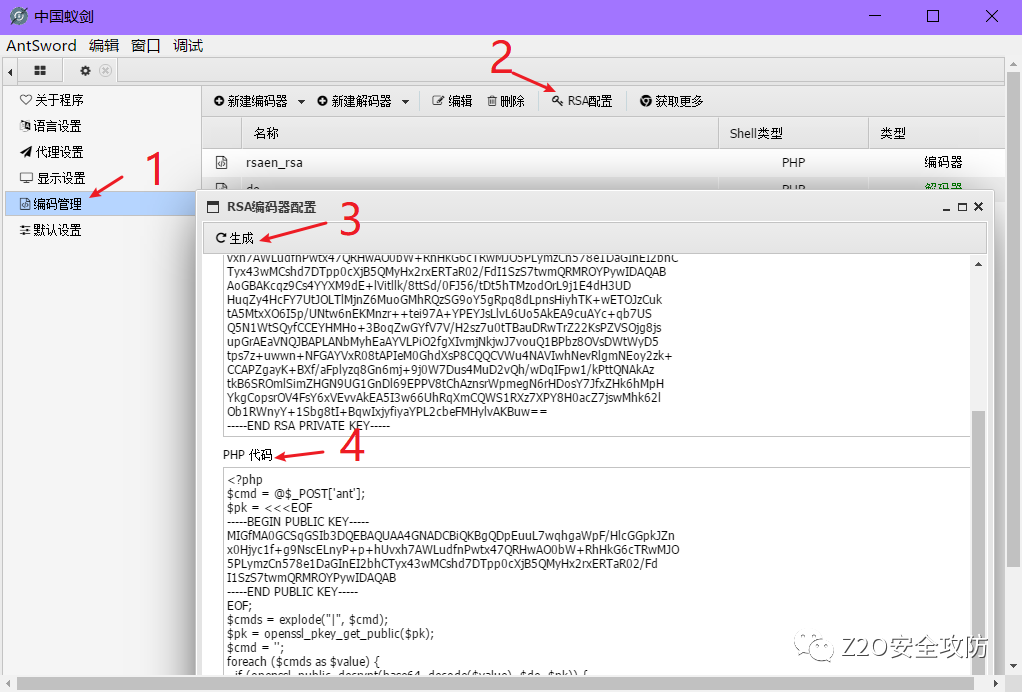Close the RSA编码器配置 dialog
The height and width of the screenshot is (692, 1022).
click(x=978, y=207)
